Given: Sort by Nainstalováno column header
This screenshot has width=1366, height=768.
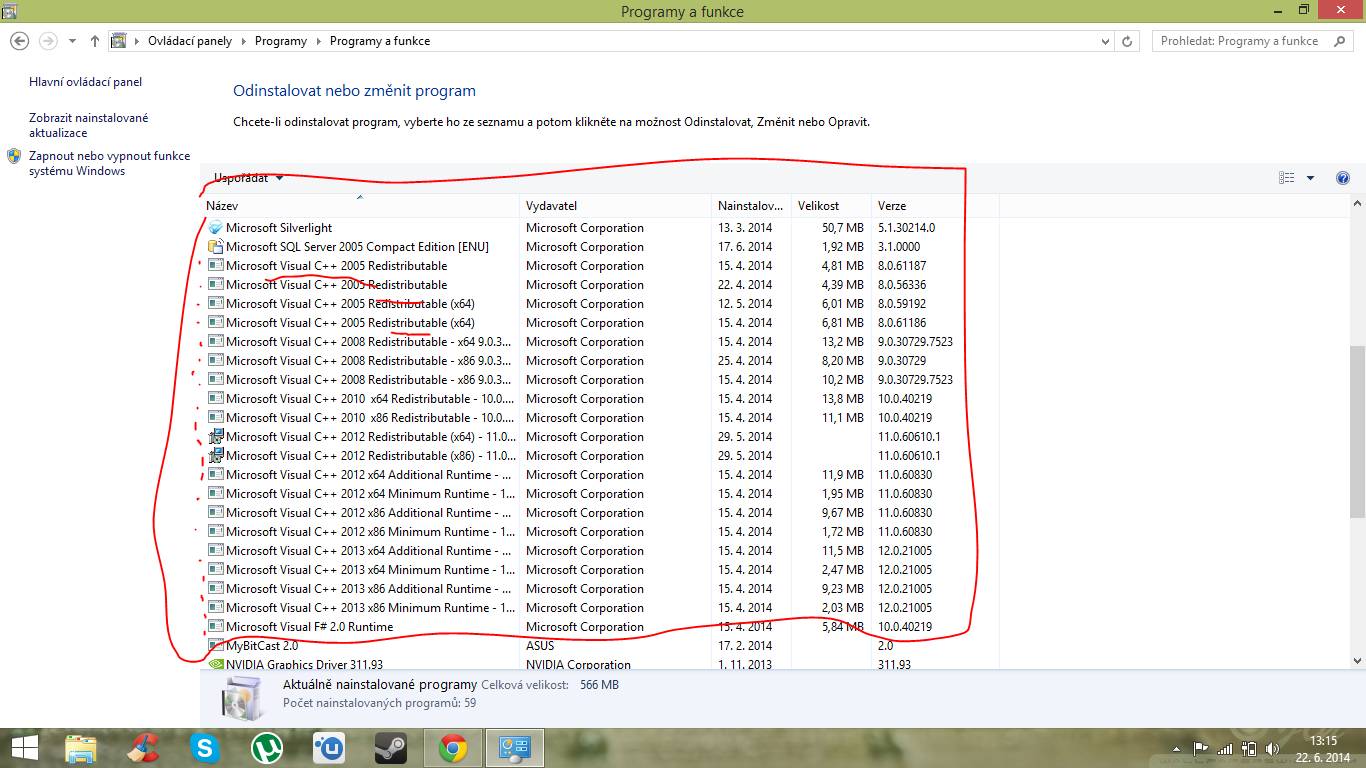Looking at the screenshot, I should click(751, 205).
